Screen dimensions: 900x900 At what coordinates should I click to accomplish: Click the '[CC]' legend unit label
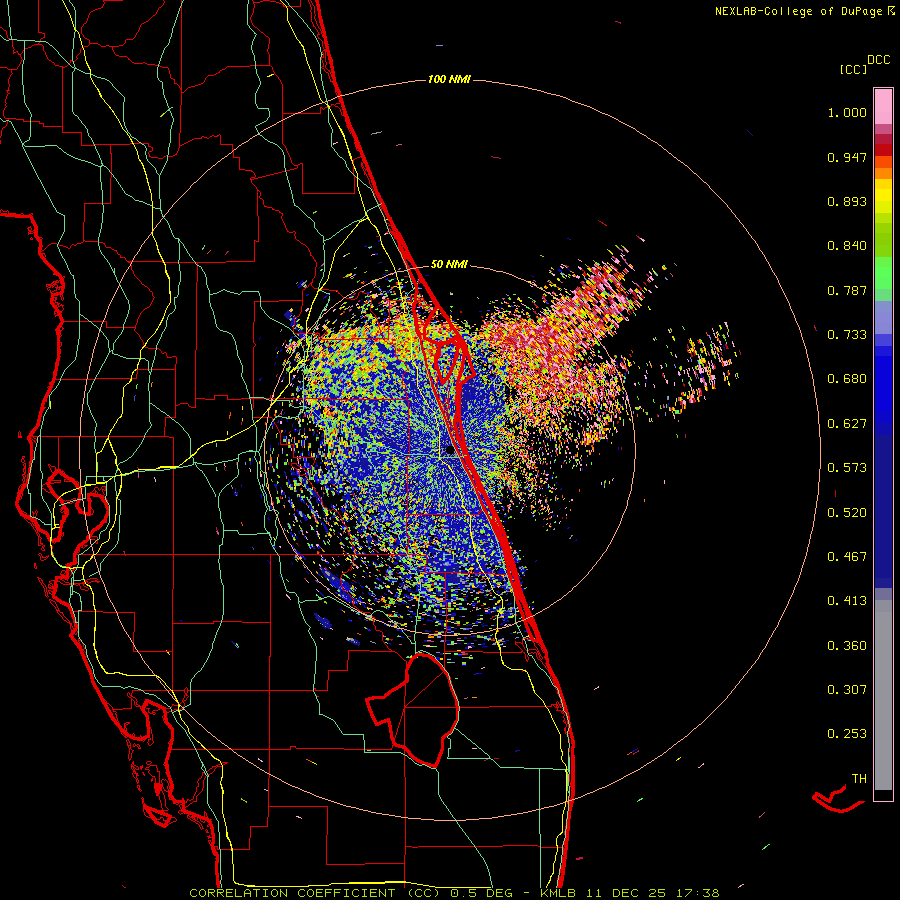853,69
